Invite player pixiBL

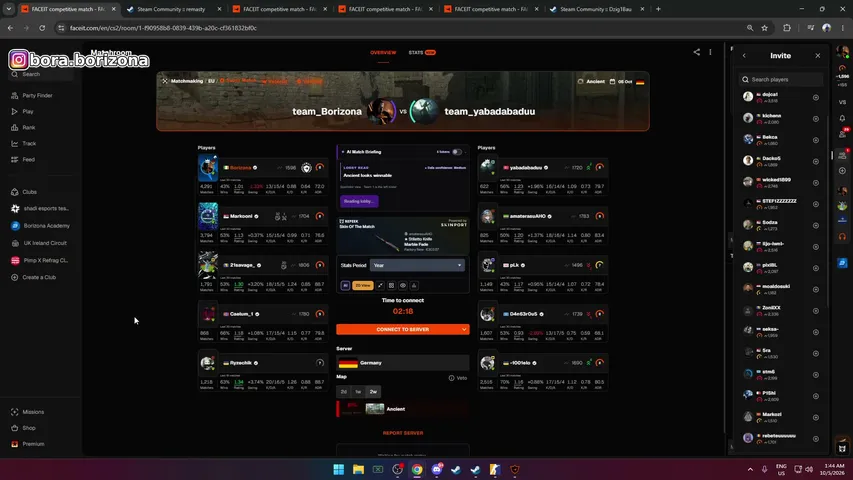(x=815, y=268)
